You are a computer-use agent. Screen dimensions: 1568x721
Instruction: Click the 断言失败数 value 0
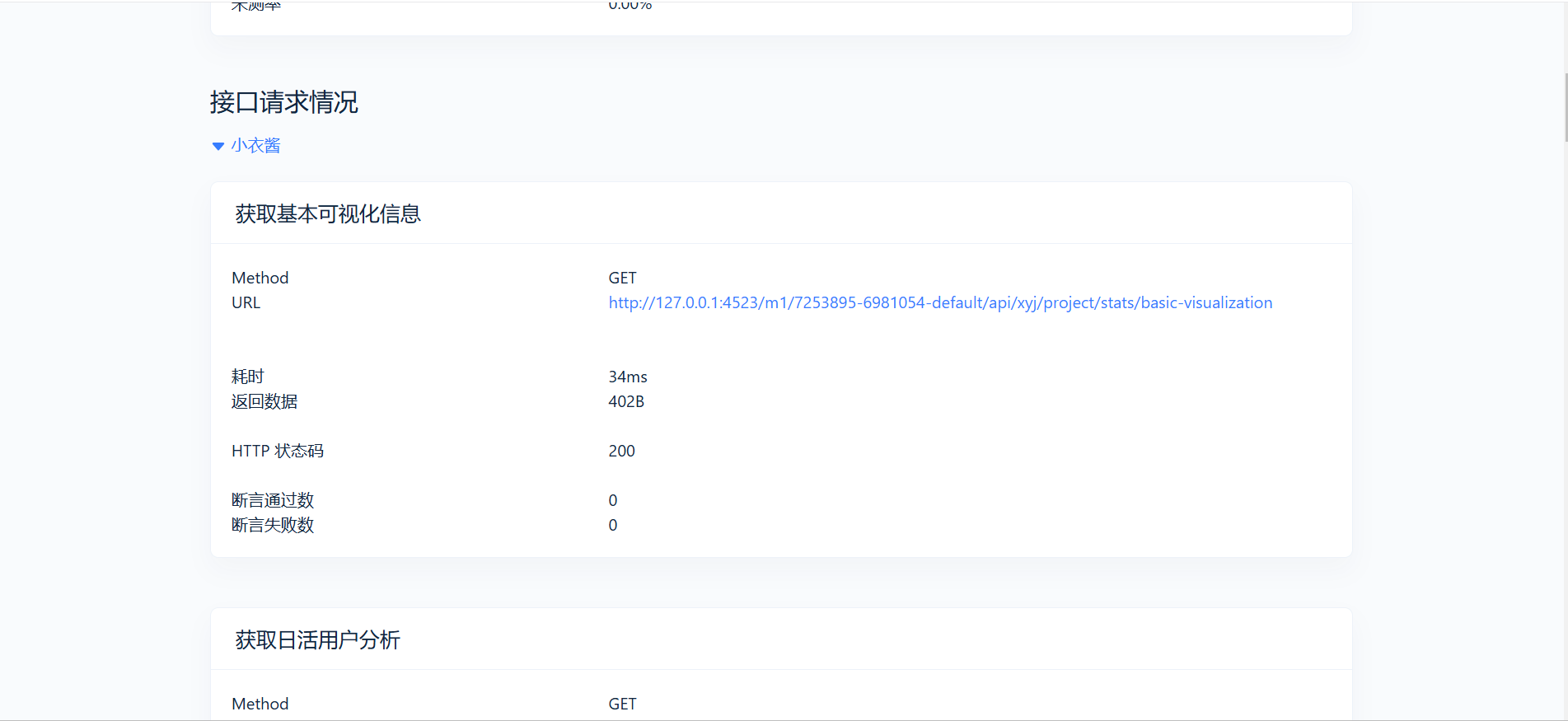click(613, 525)
